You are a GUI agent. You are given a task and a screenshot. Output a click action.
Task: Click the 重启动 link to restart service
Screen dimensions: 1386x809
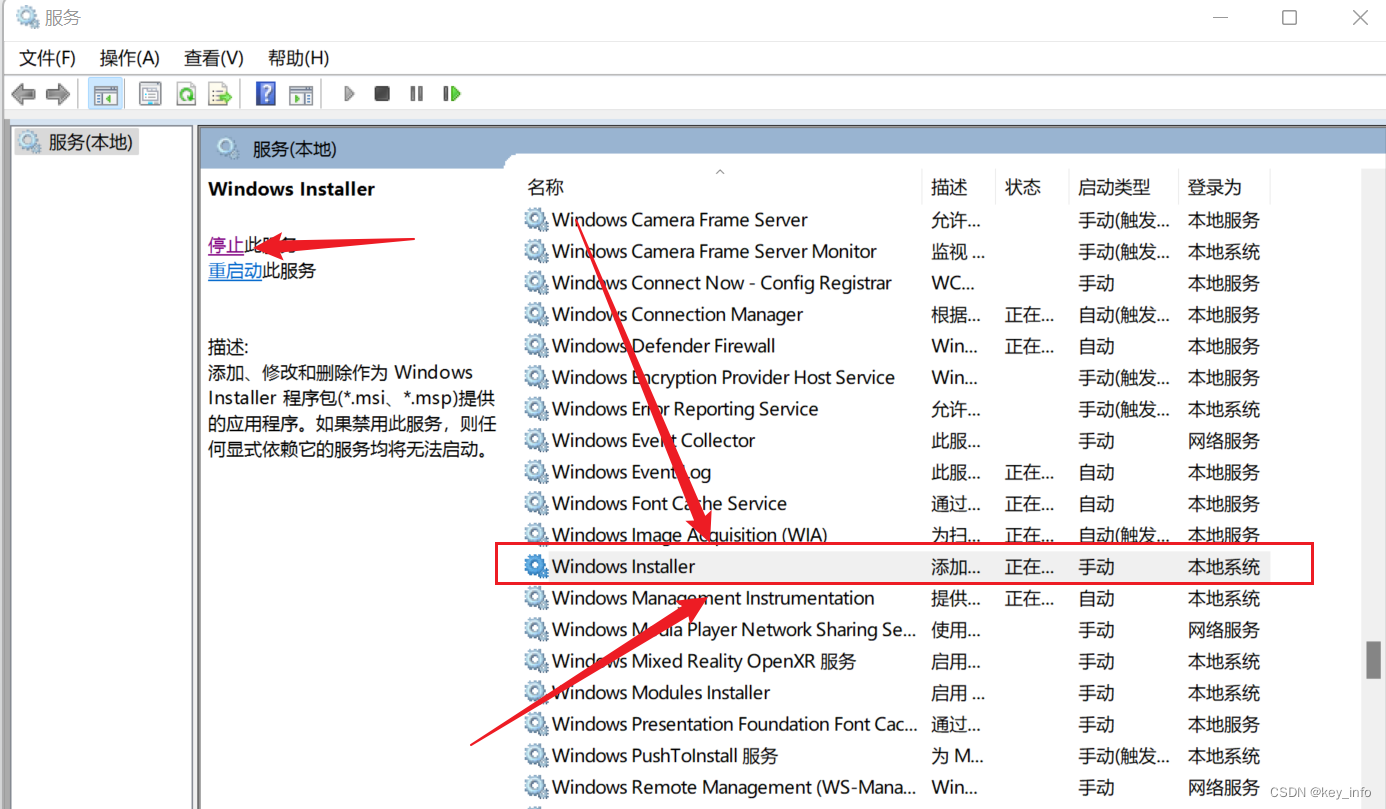(235, 271)
